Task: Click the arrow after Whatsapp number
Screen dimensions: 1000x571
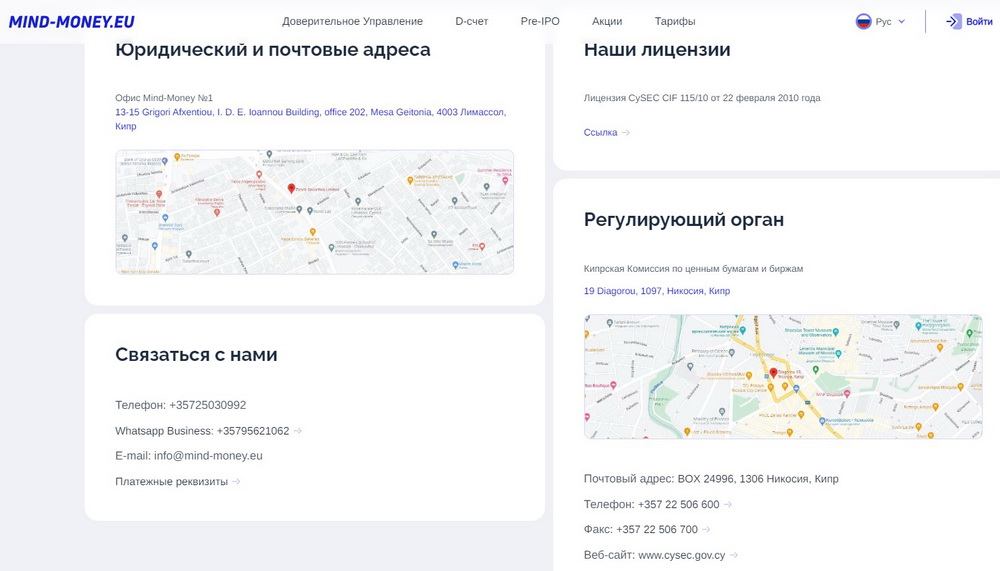Action: click(297, 431)
